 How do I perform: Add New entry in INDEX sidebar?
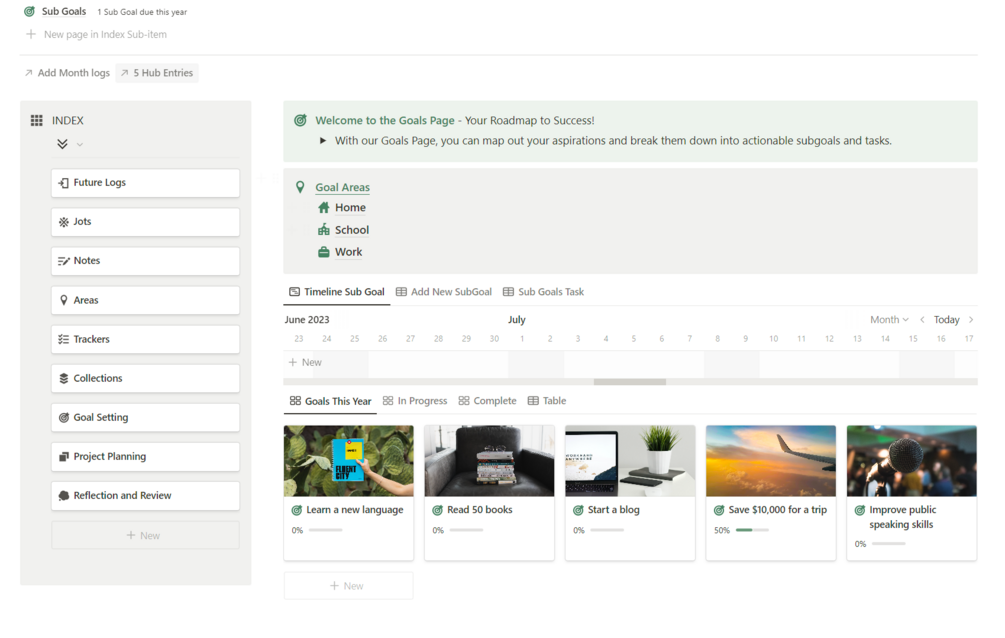click(x=145, y=535)
